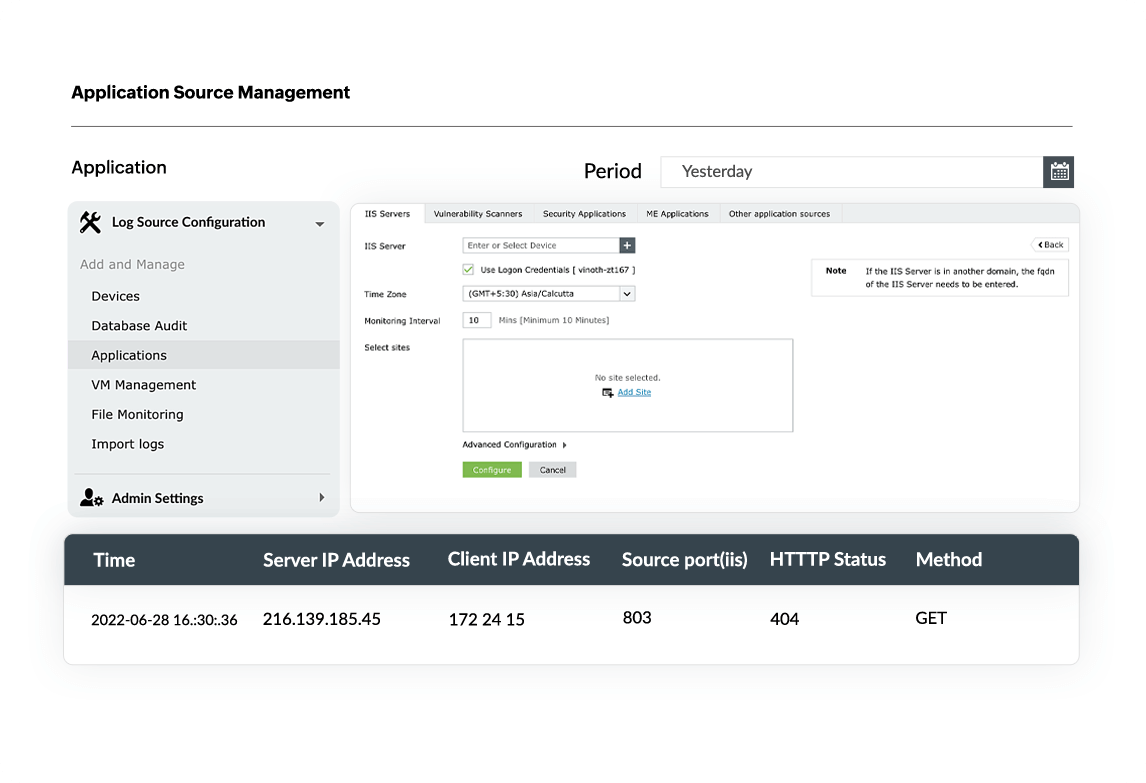Toggle the Use Logon Credentials checkbox
Screen dimensions: 1146x783
coord(468,270)
